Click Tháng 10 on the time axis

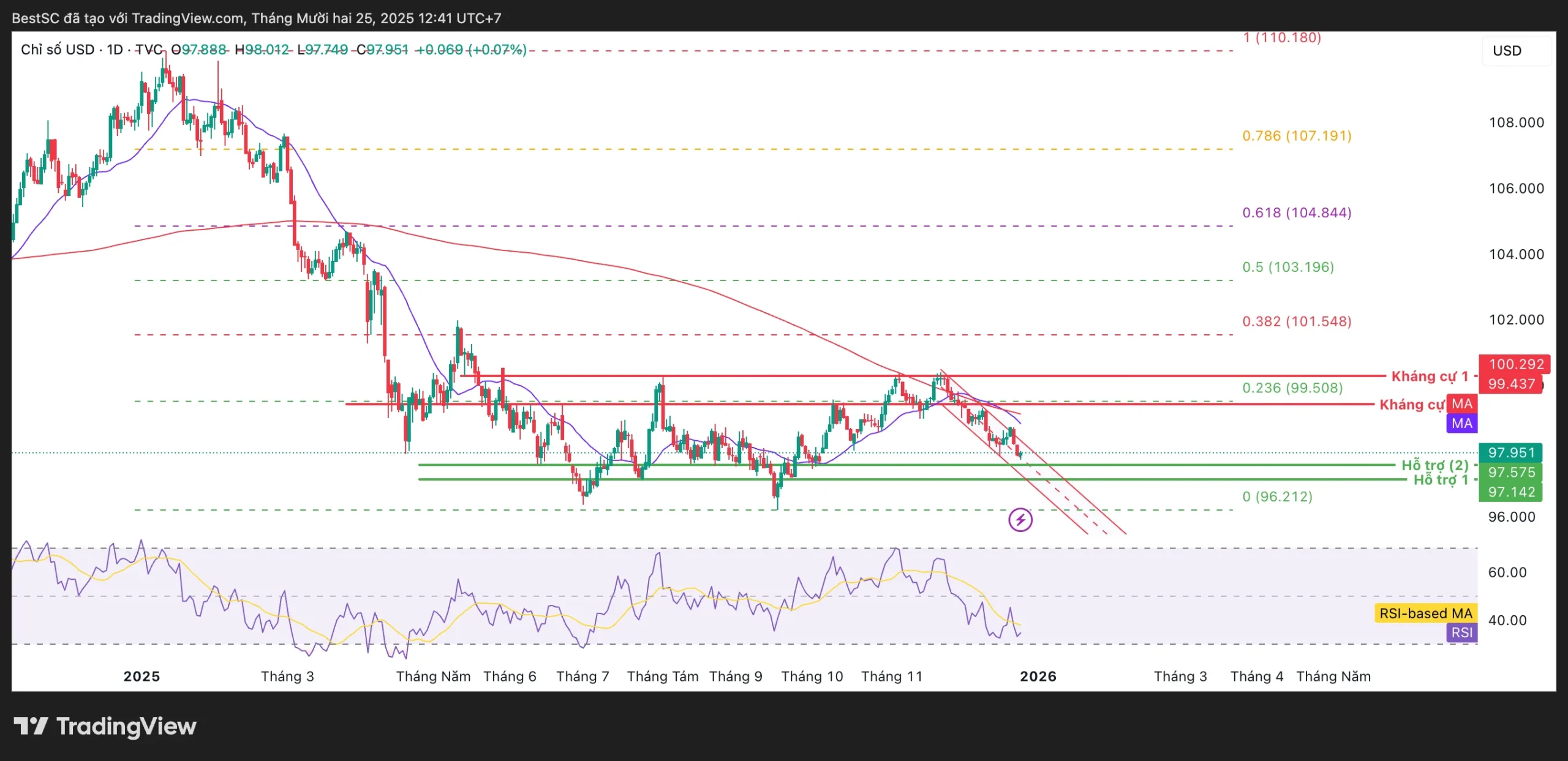[812, 676]
